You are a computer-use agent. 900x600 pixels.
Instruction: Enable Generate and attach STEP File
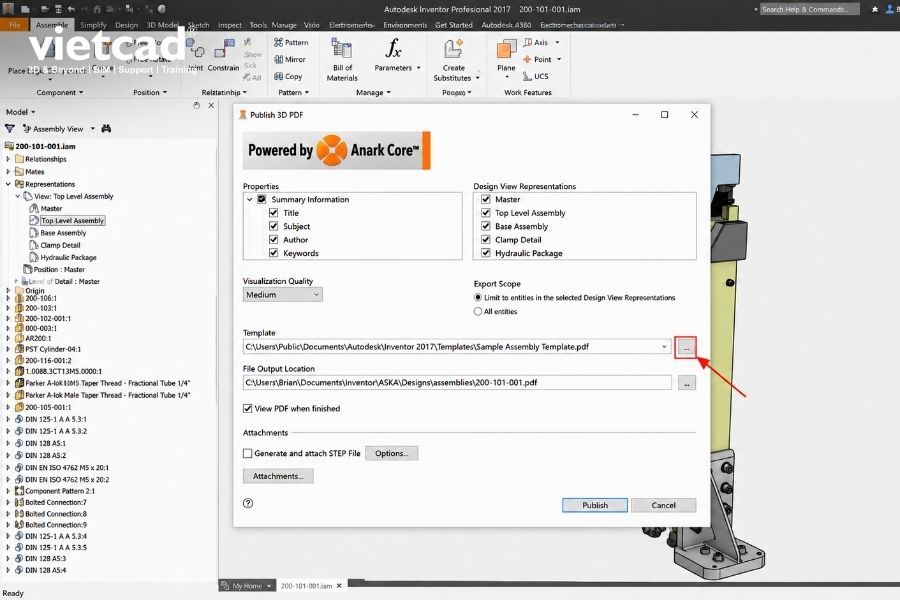[x=247, y=453]
